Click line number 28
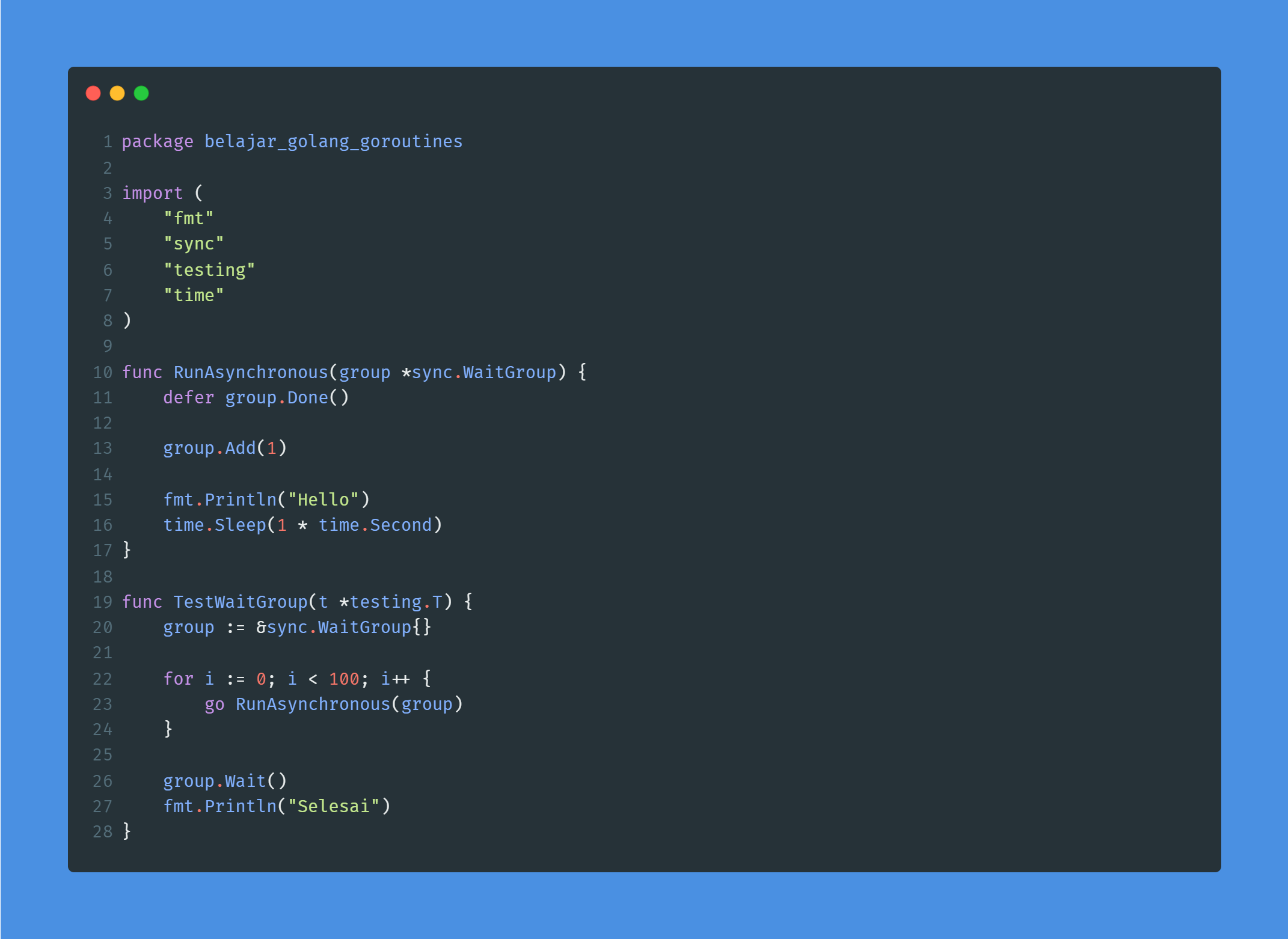 (x=103, y=832)
